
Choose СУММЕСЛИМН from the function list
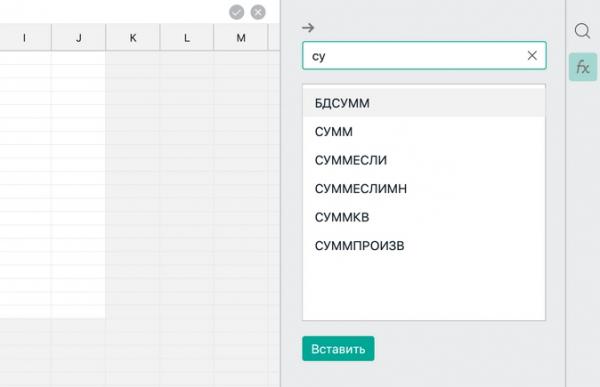(424, 188)
